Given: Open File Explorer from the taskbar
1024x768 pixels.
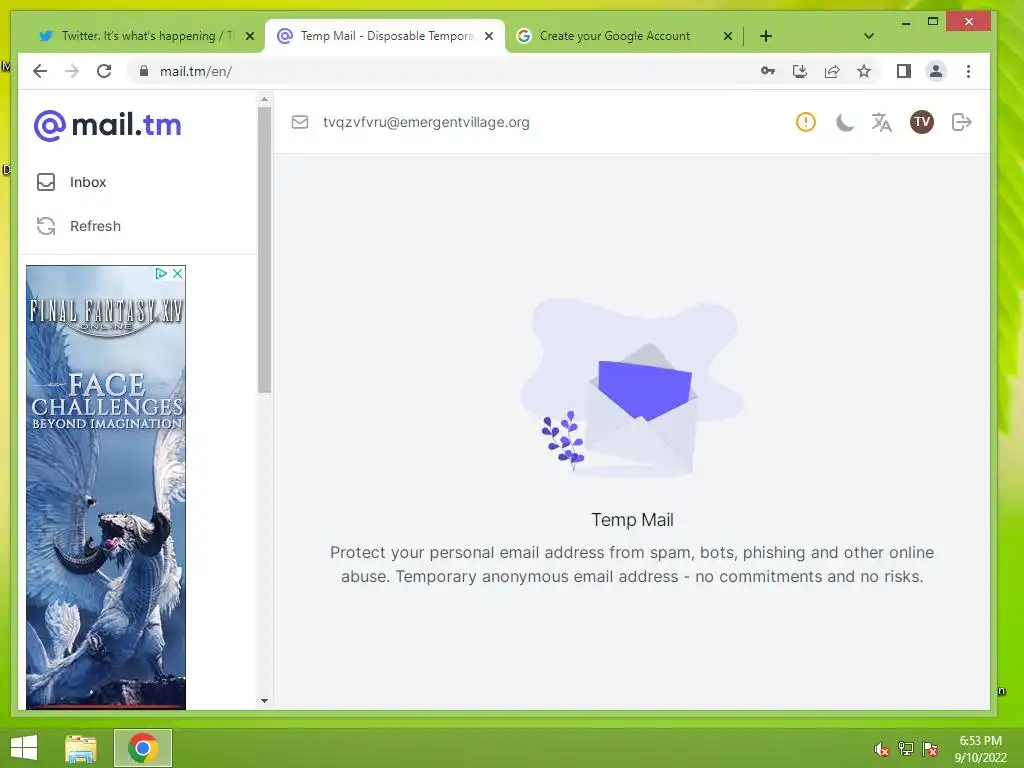Looking at the screenshot, I should point(80,748).
